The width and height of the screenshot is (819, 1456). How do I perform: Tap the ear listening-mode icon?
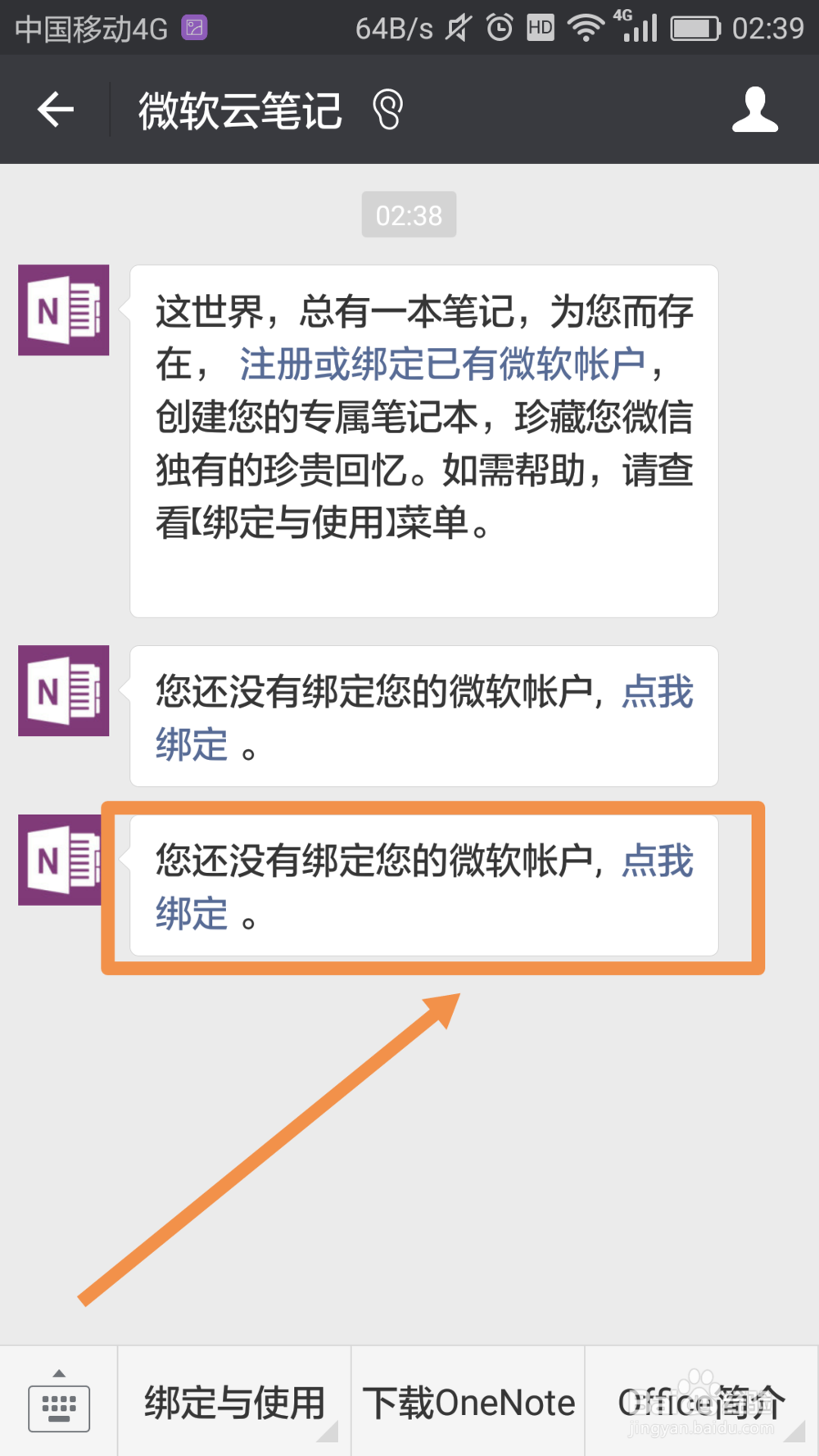[x=388, y=110]
